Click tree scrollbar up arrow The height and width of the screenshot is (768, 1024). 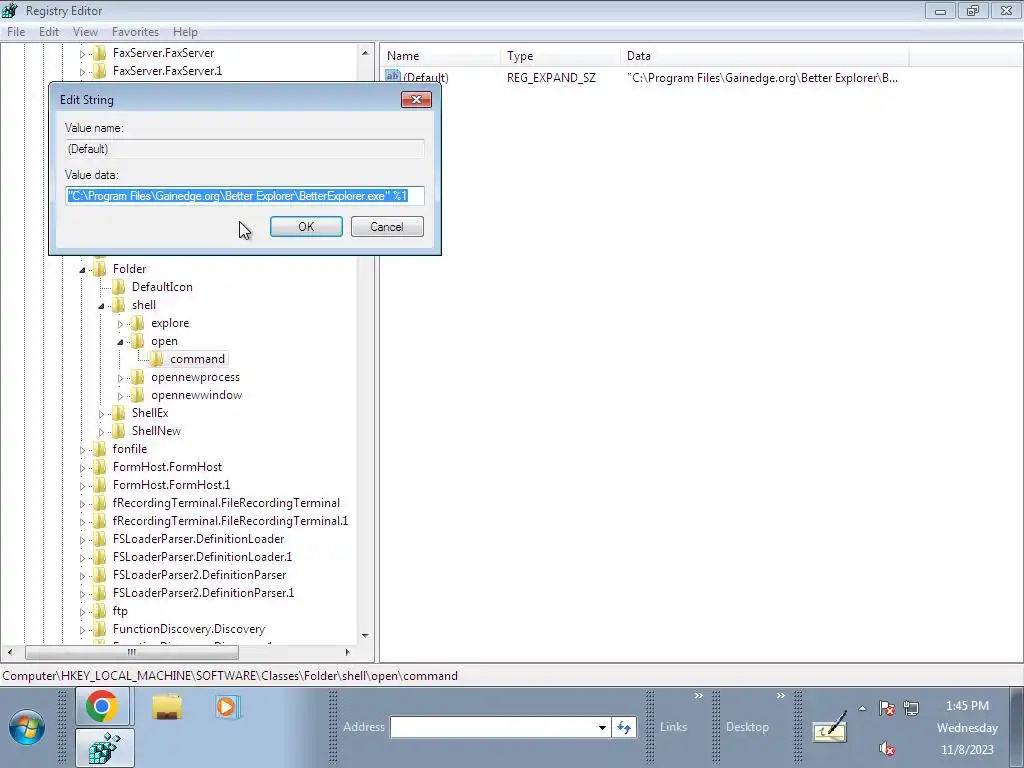point(365,53)
